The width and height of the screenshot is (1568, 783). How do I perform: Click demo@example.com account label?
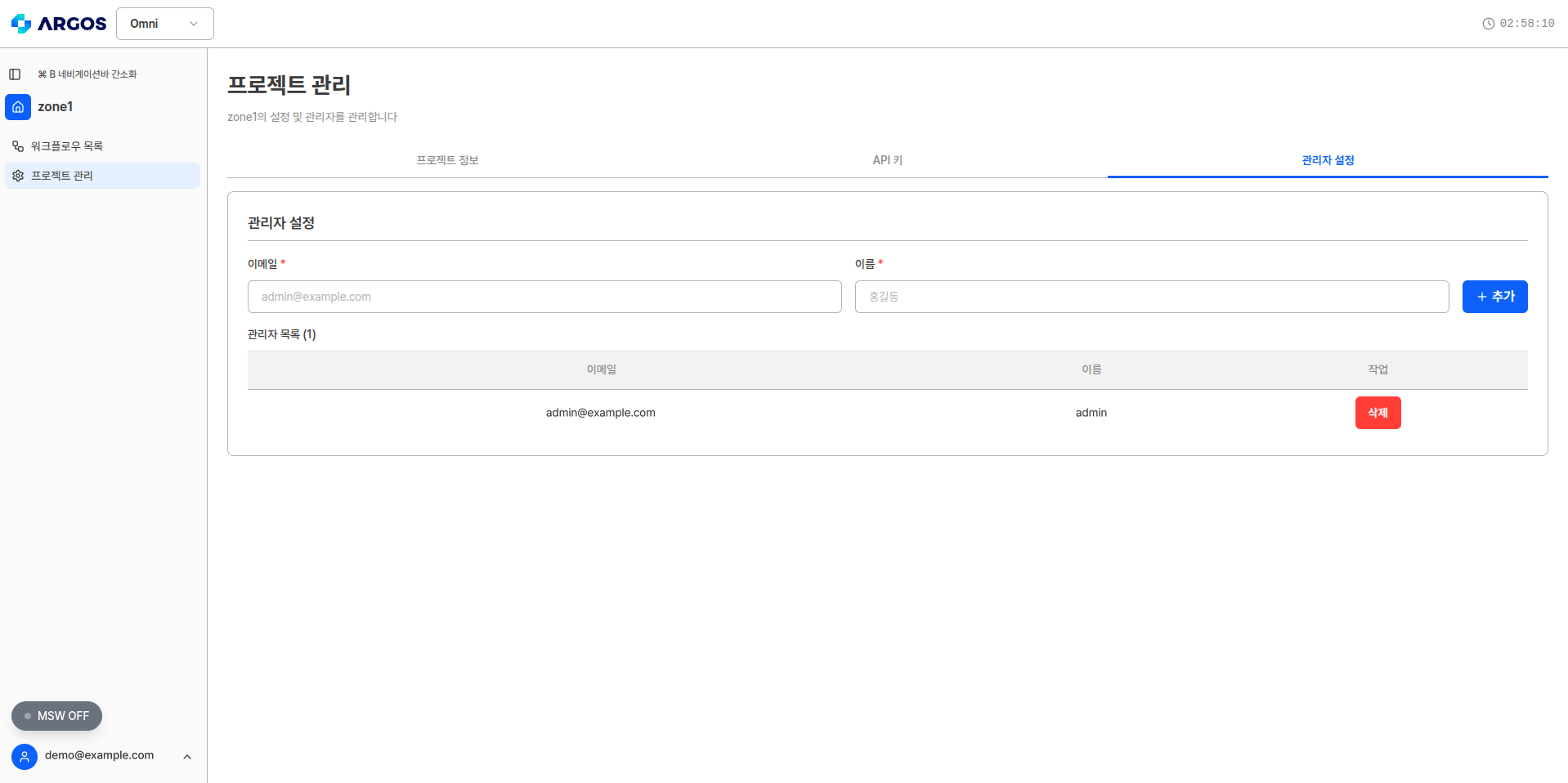(x=99, y=755)
